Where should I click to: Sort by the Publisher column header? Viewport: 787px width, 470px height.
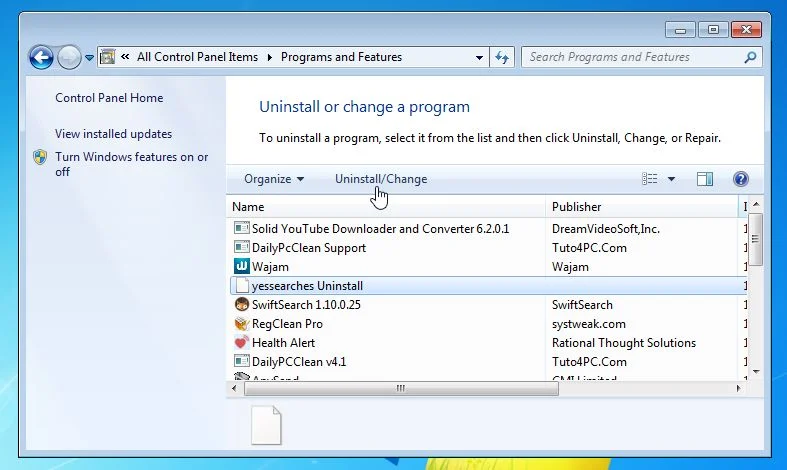point(641,207)
